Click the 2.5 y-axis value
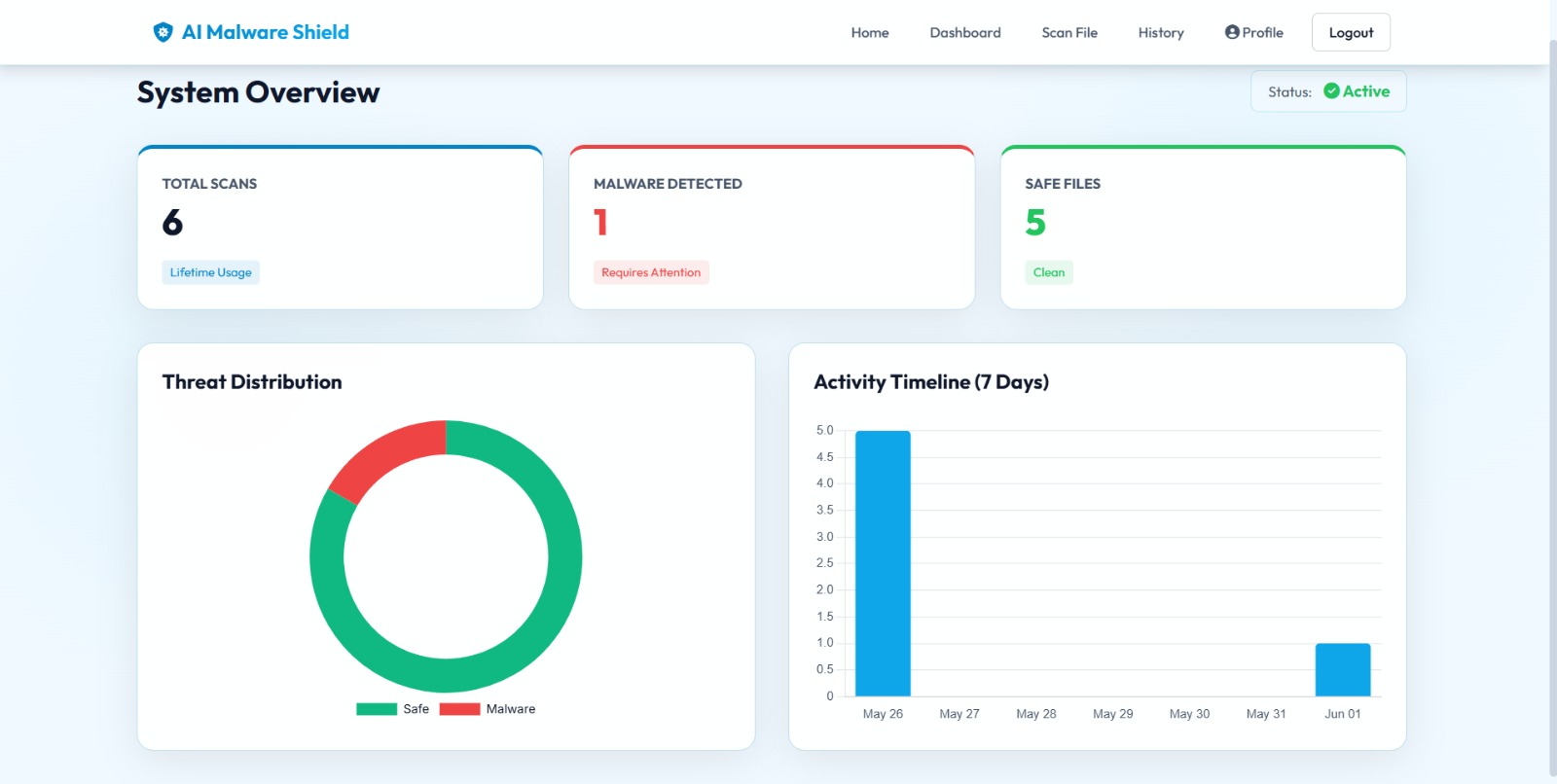 tap(825, 563)
